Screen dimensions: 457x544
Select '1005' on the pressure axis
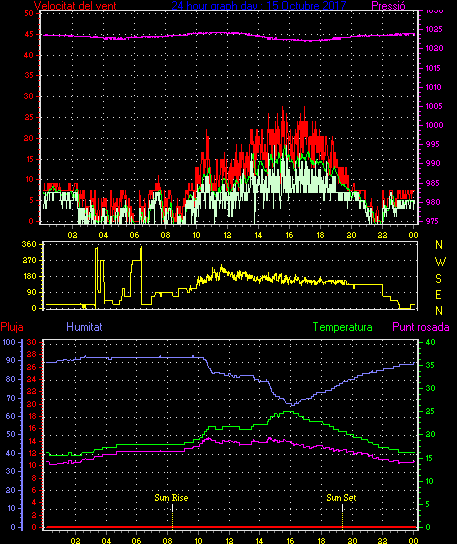pos(434,106)
